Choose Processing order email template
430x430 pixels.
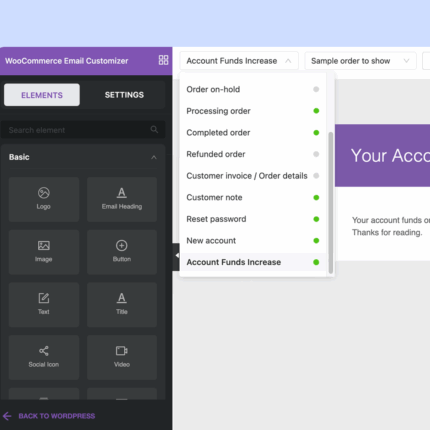tap(253, 111)
